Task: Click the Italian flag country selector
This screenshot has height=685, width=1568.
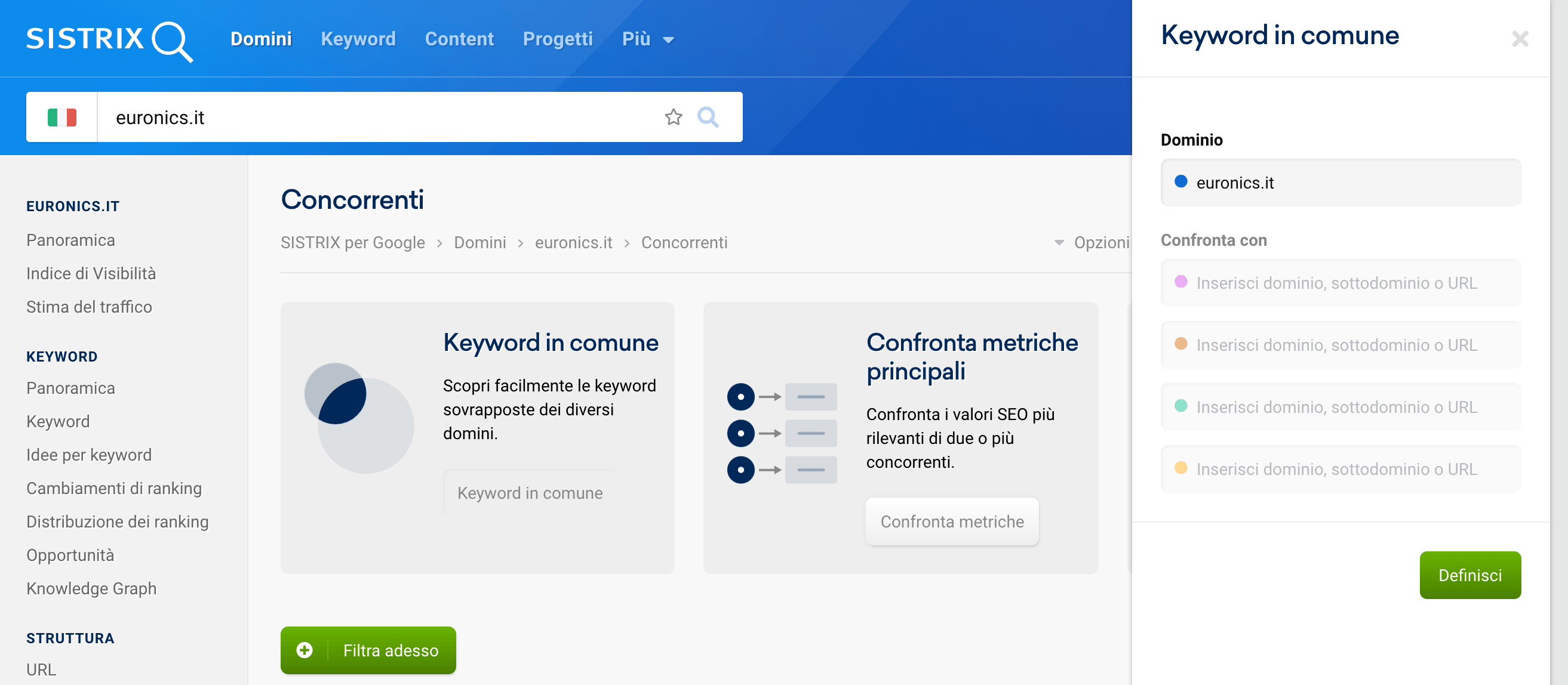Action: click(62, 117)
